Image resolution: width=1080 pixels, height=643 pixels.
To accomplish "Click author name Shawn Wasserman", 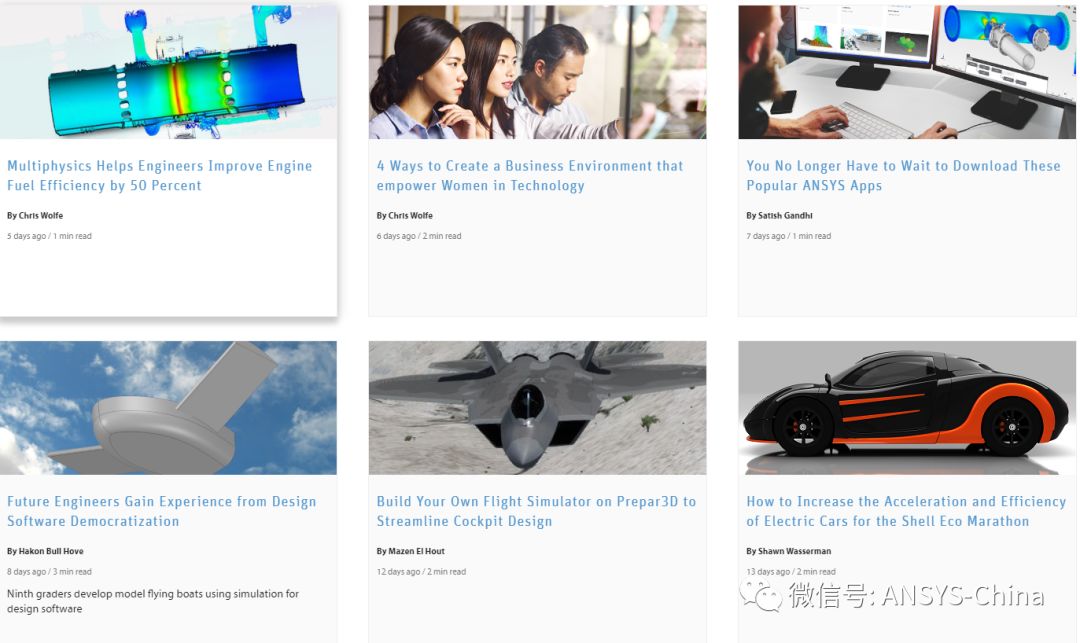I will 794,551.
